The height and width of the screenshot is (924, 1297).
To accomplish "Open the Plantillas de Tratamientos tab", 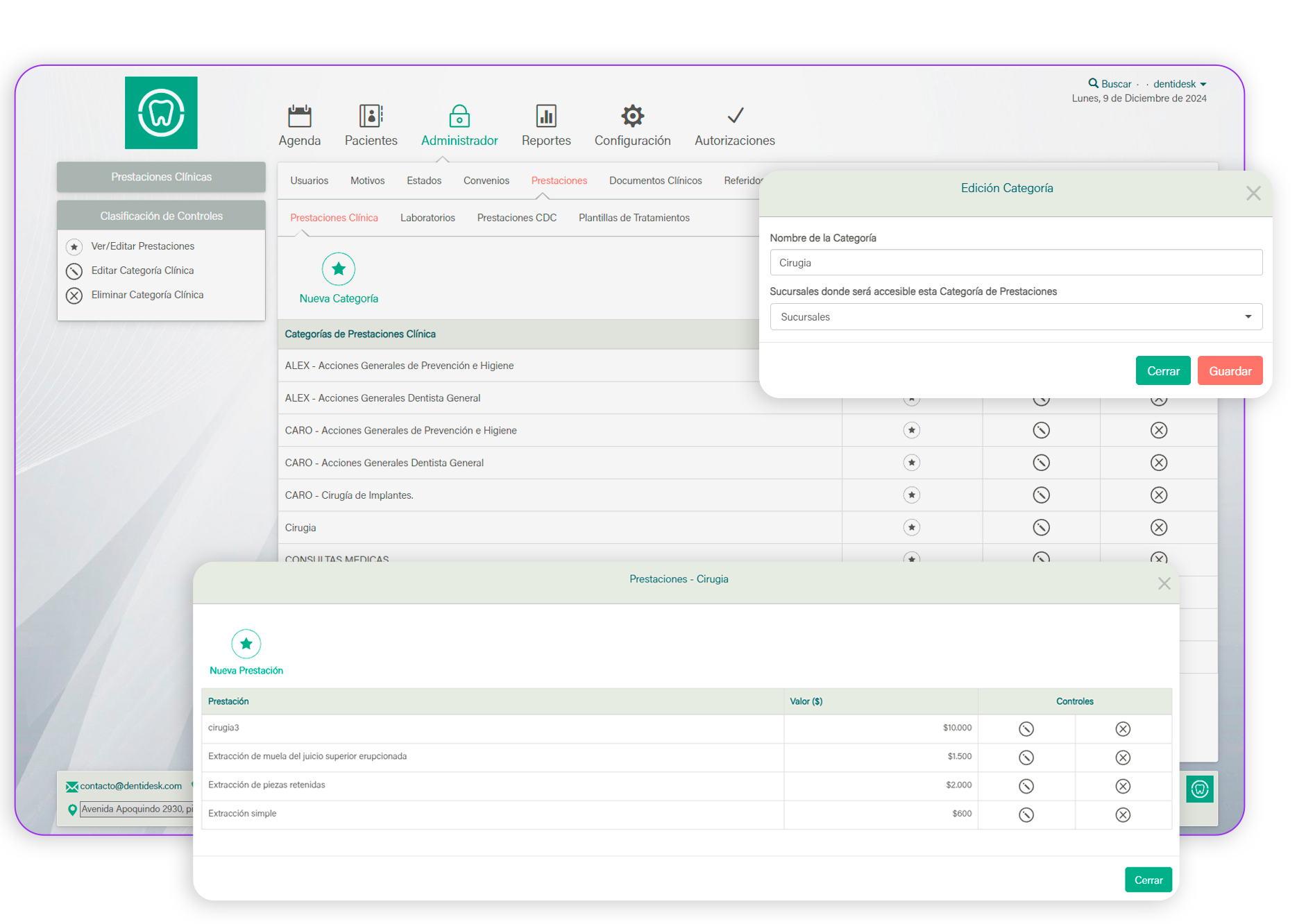I will coord(634,218).
